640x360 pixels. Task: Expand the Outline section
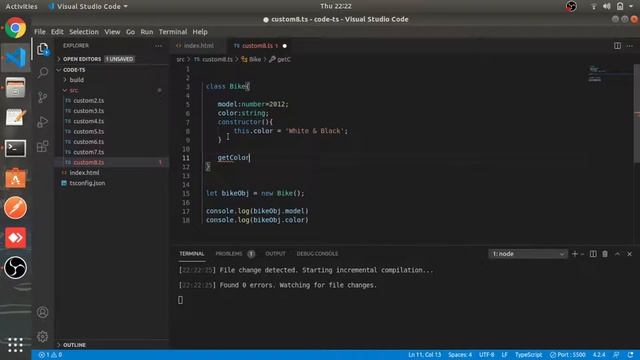coord(74,345)
